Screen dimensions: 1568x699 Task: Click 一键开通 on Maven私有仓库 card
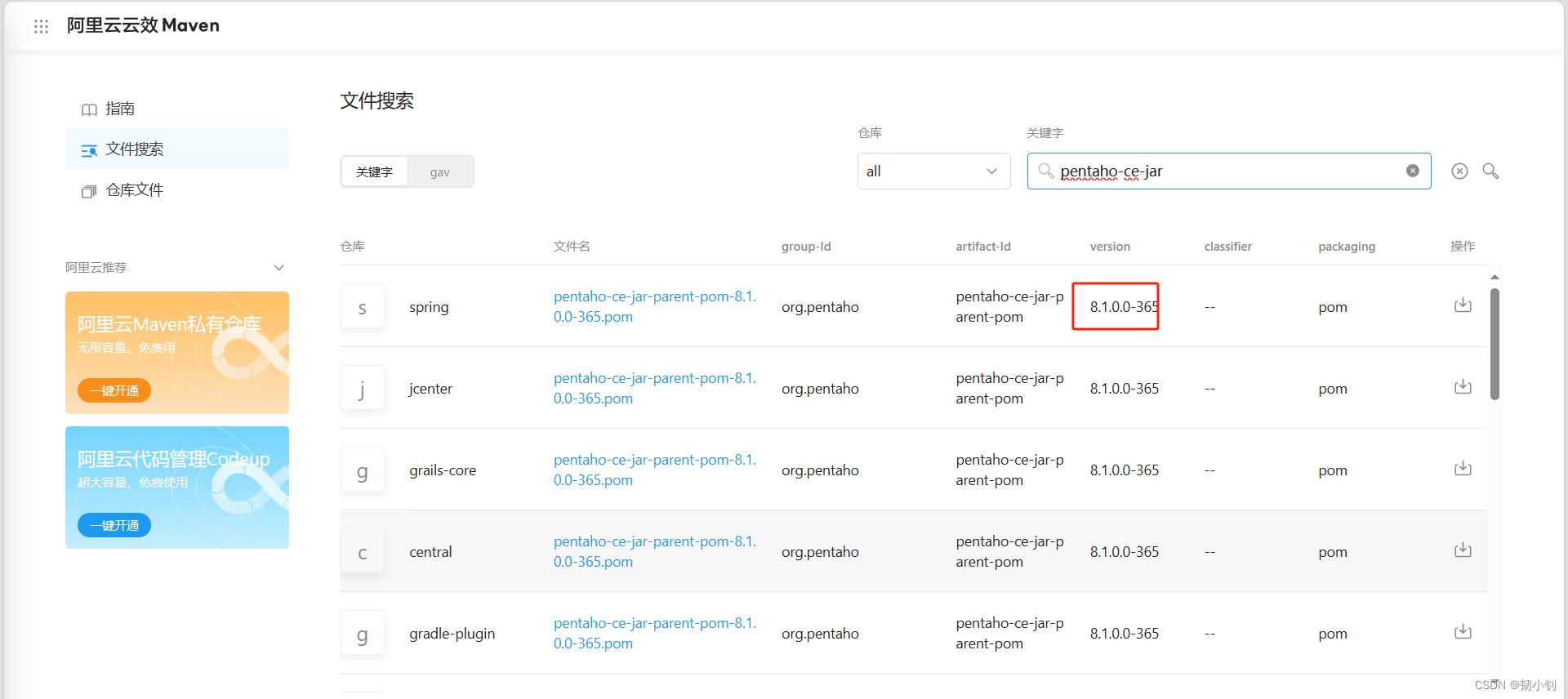[x=114, y=390]
